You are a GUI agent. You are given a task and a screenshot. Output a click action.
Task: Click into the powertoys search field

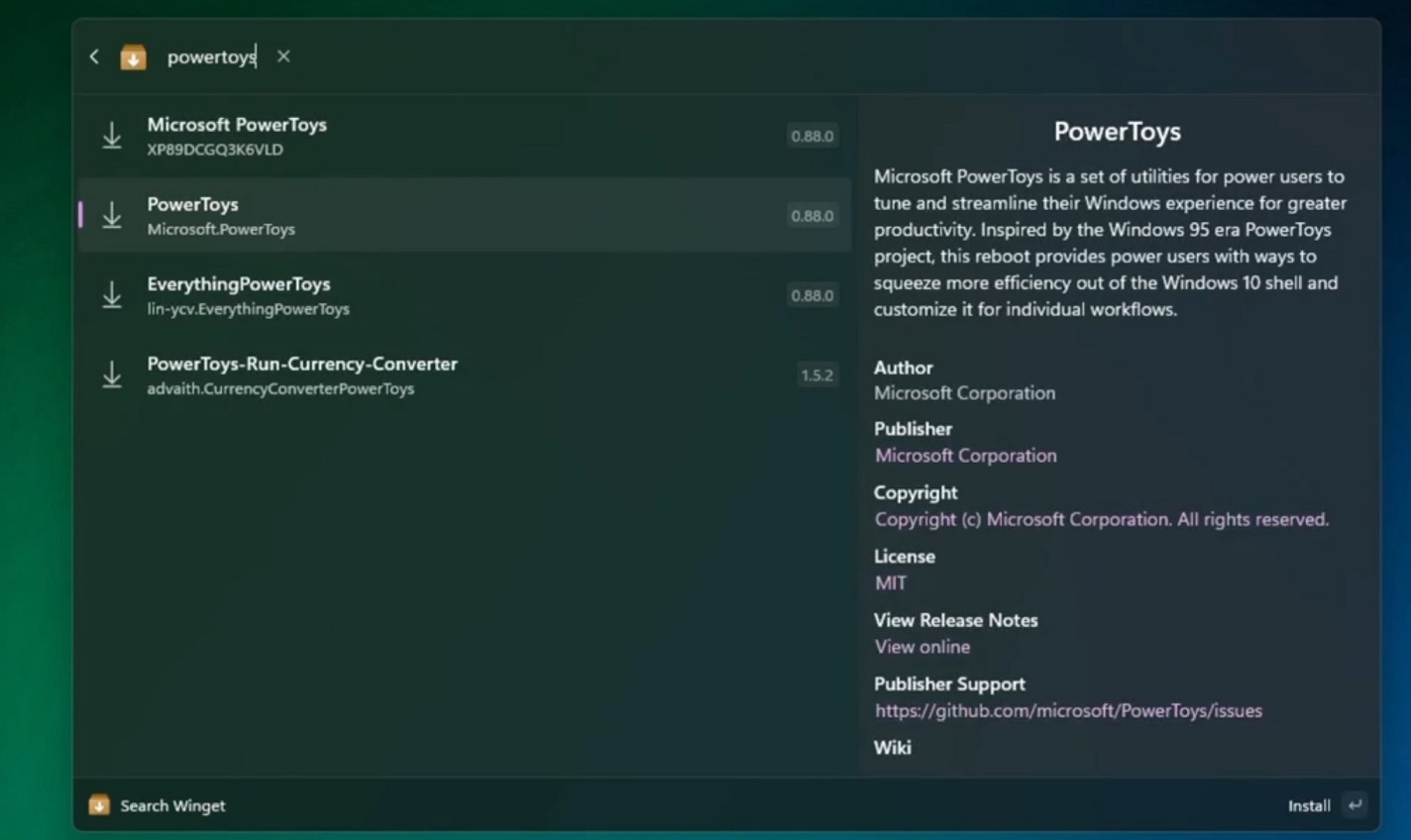(x=211, y=57)
